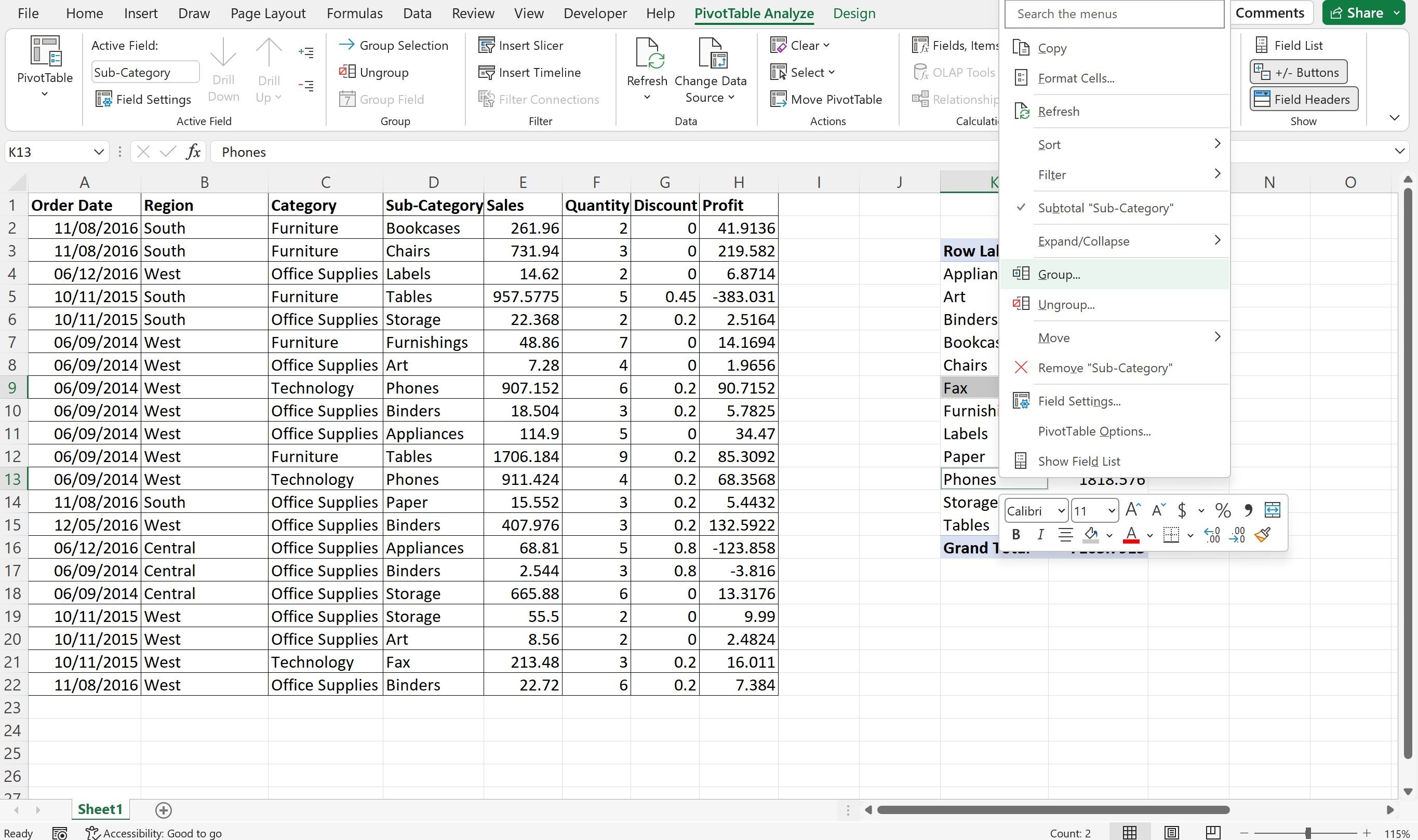Expand the Sort submenu arrow

[x=1218, y=144]
